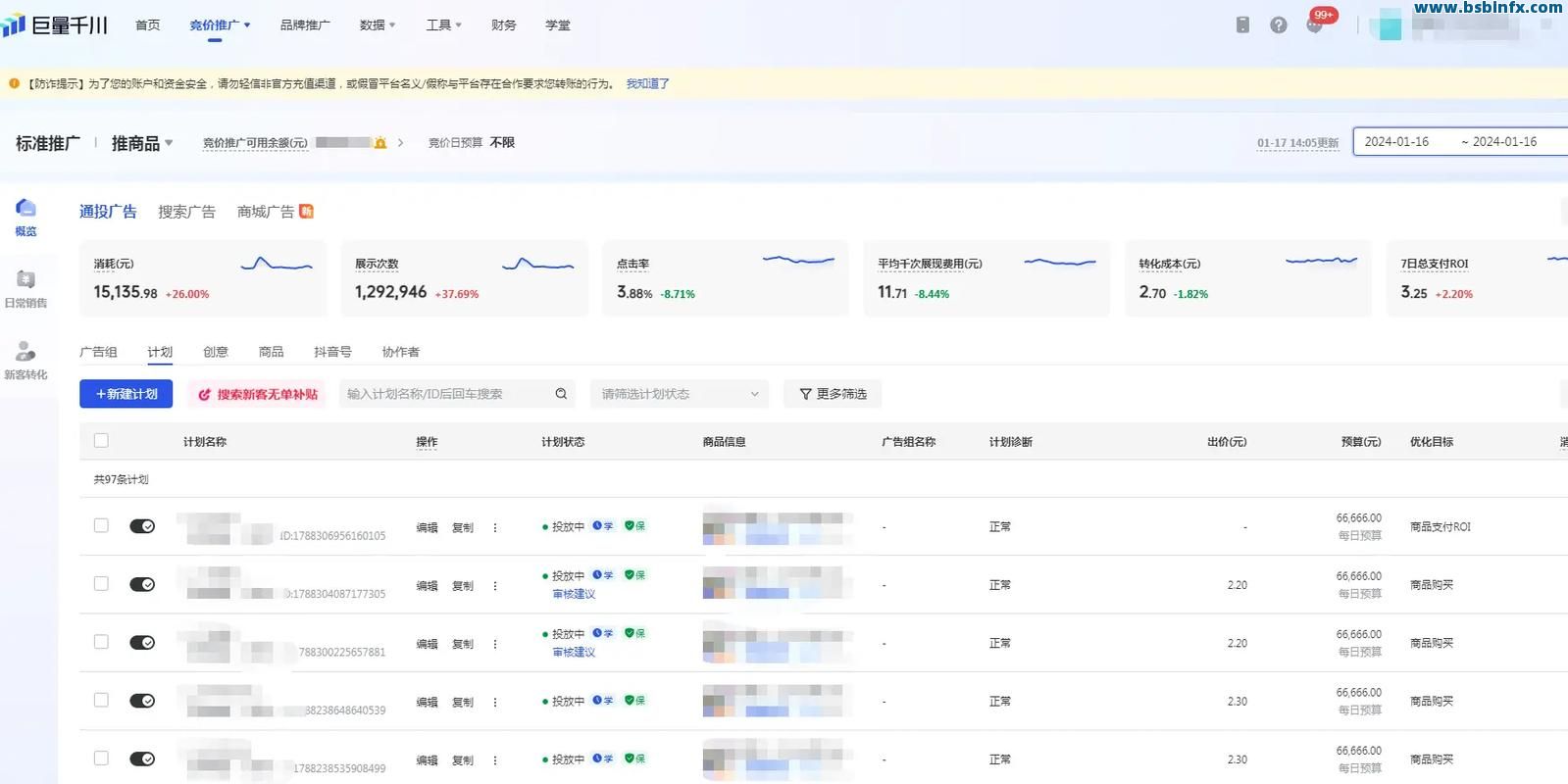Click the 搜索新客无单补贴 button

[258, 394]
